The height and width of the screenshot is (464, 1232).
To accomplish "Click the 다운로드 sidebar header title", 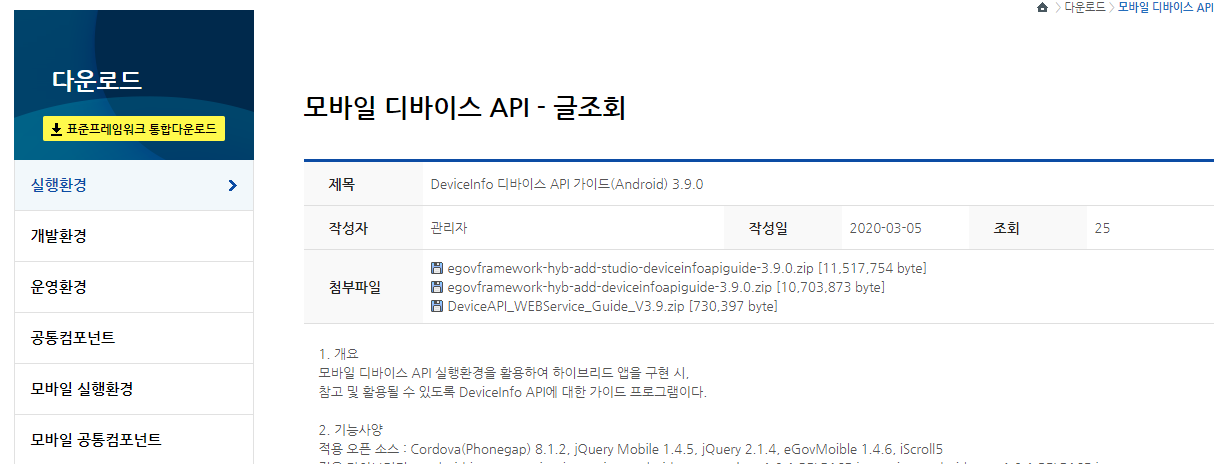I will pos(97,80).
